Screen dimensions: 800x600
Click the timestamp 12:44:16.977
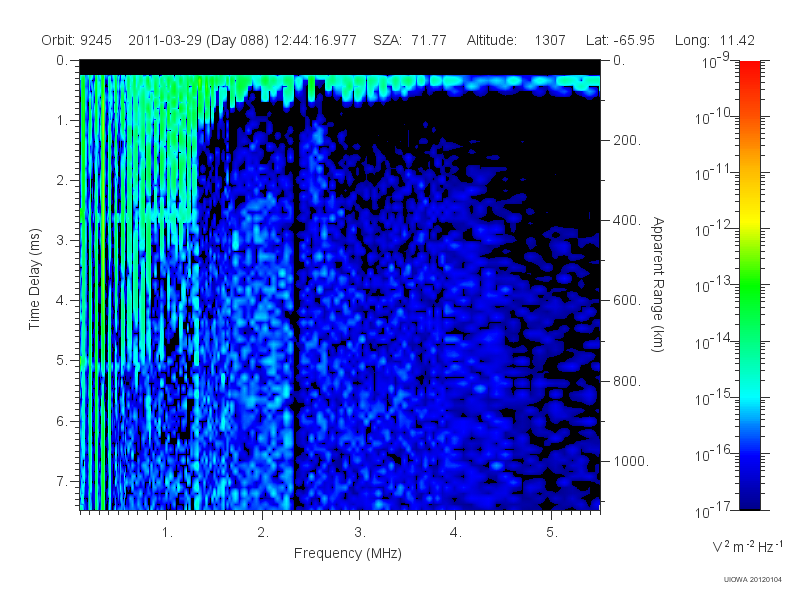coord(315,40)
